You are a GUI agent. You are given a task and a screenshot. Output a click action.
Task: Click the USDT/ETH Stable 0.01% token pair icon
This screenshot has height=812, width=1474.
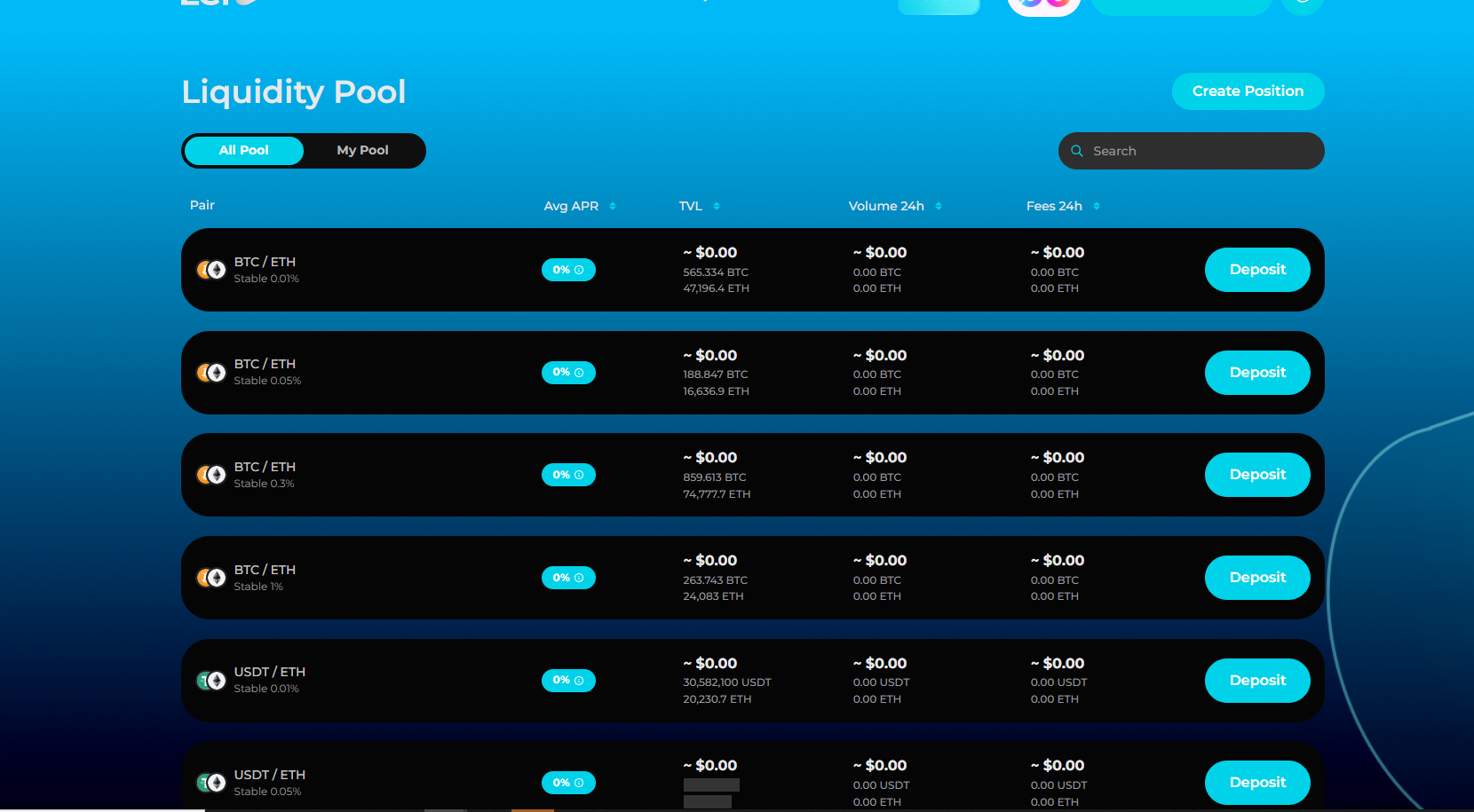(x=211, y=681)
